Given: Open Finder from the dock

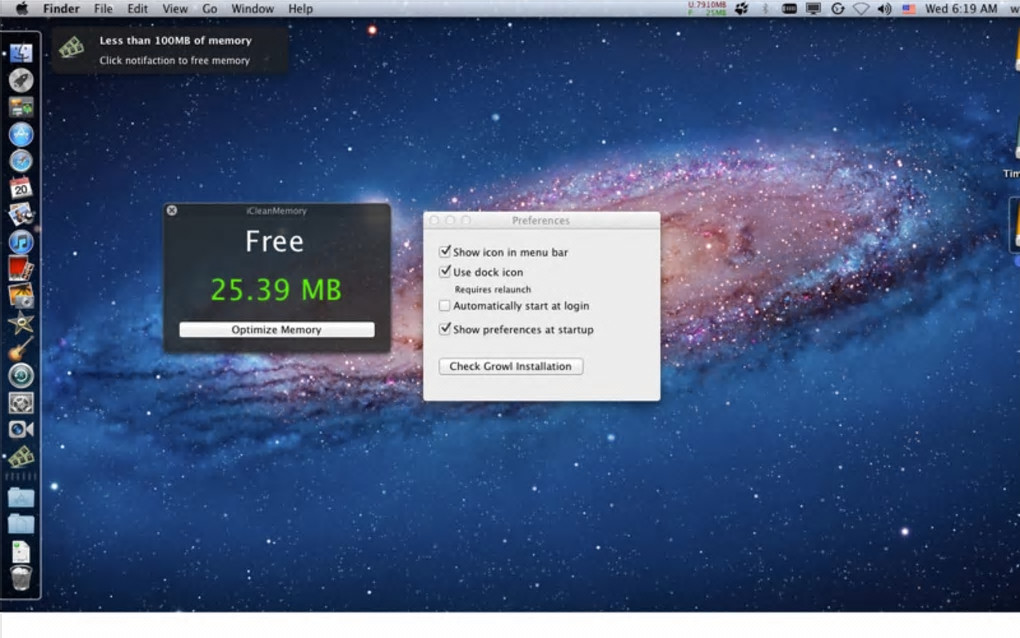Looking at the screenshot, I should coord(21,53).
